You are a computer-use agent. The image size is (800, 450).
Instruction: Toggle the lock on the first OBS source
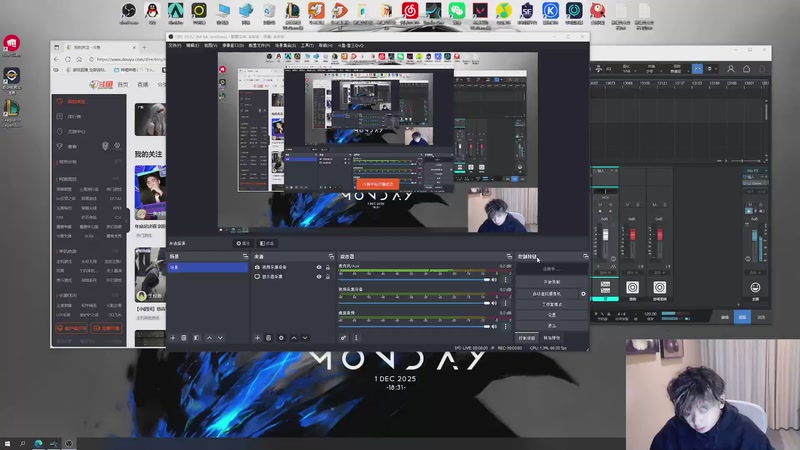[x=328, y=267]
